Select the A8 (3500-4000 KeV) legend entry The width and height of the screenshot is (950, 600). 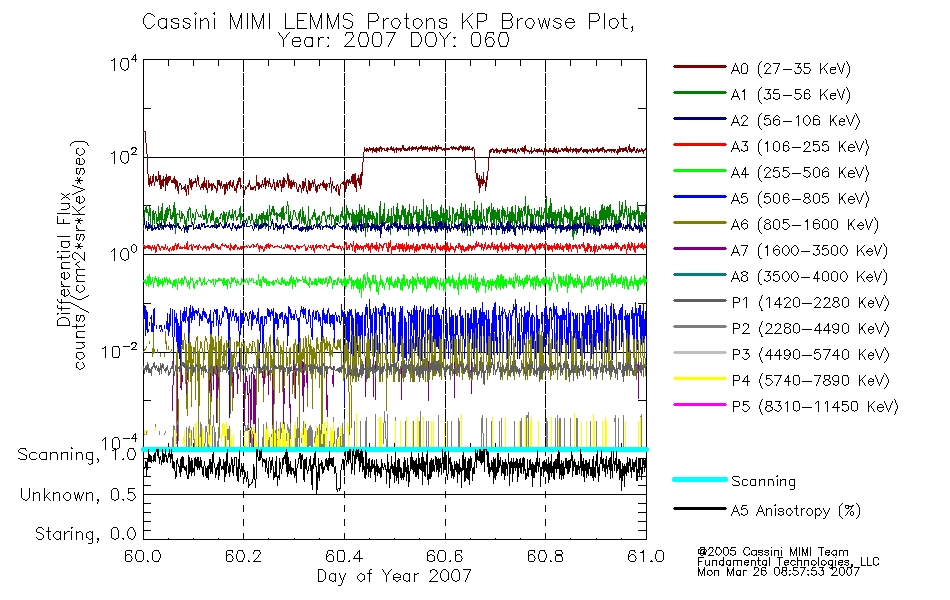click(780, 276)
